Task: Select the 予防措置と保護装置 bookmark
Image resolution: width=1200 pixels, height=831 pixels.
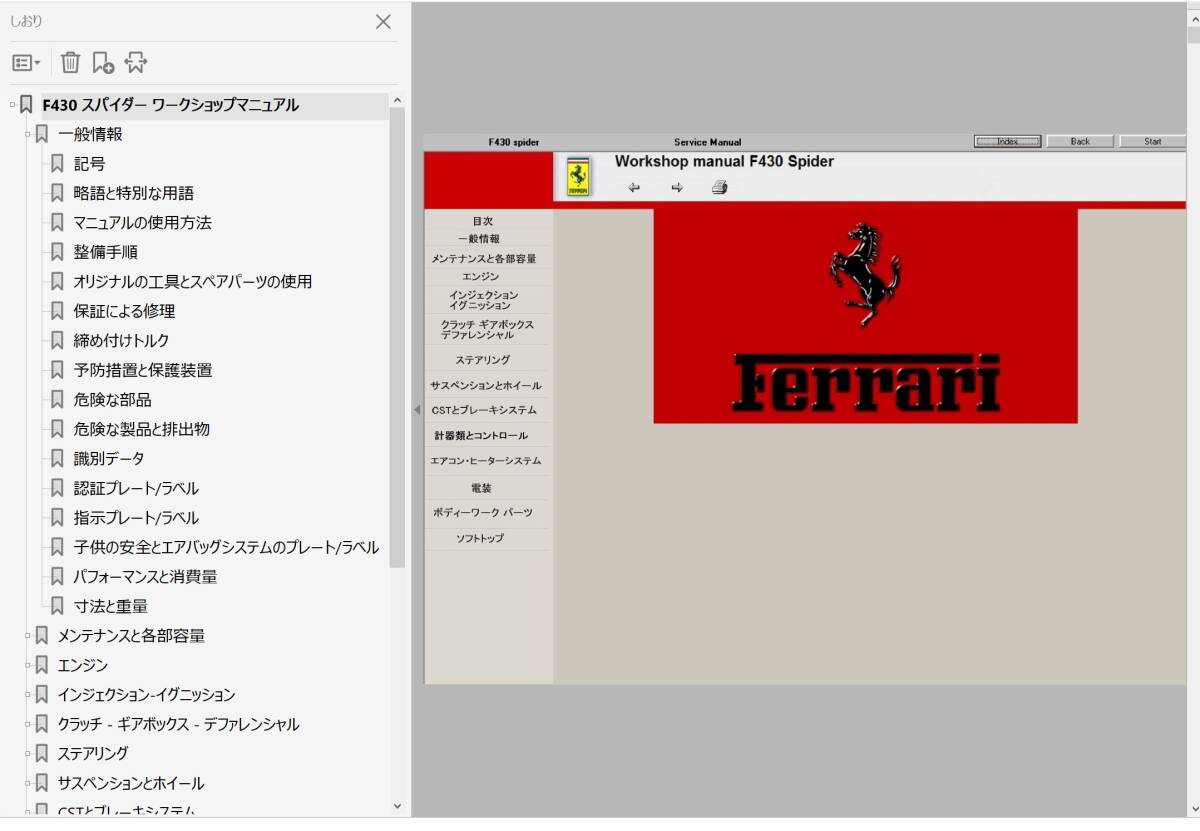Action: click(x=143, y=370)
